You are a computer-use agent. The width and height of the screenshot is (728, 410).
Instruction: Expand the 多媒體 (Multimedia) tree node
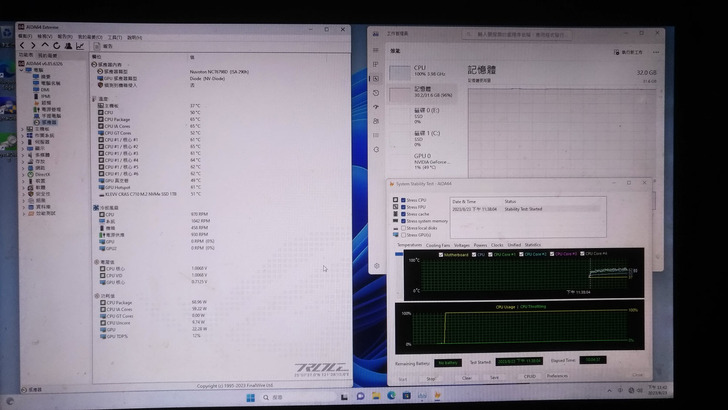pyautogui.click(x=23, y=155)
